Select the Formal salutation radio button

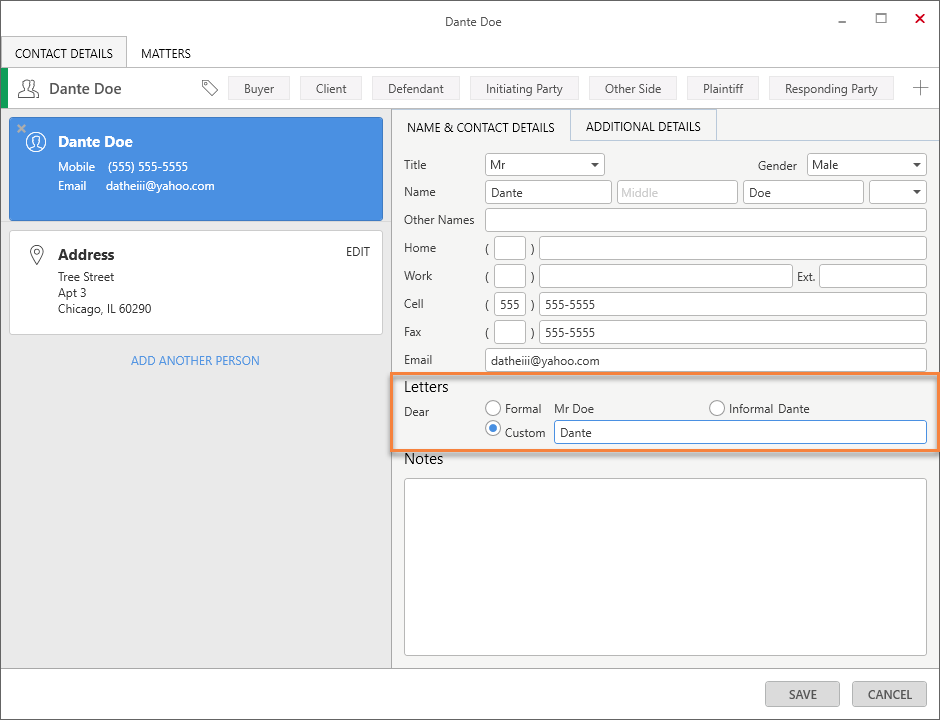tap(493, 408)
